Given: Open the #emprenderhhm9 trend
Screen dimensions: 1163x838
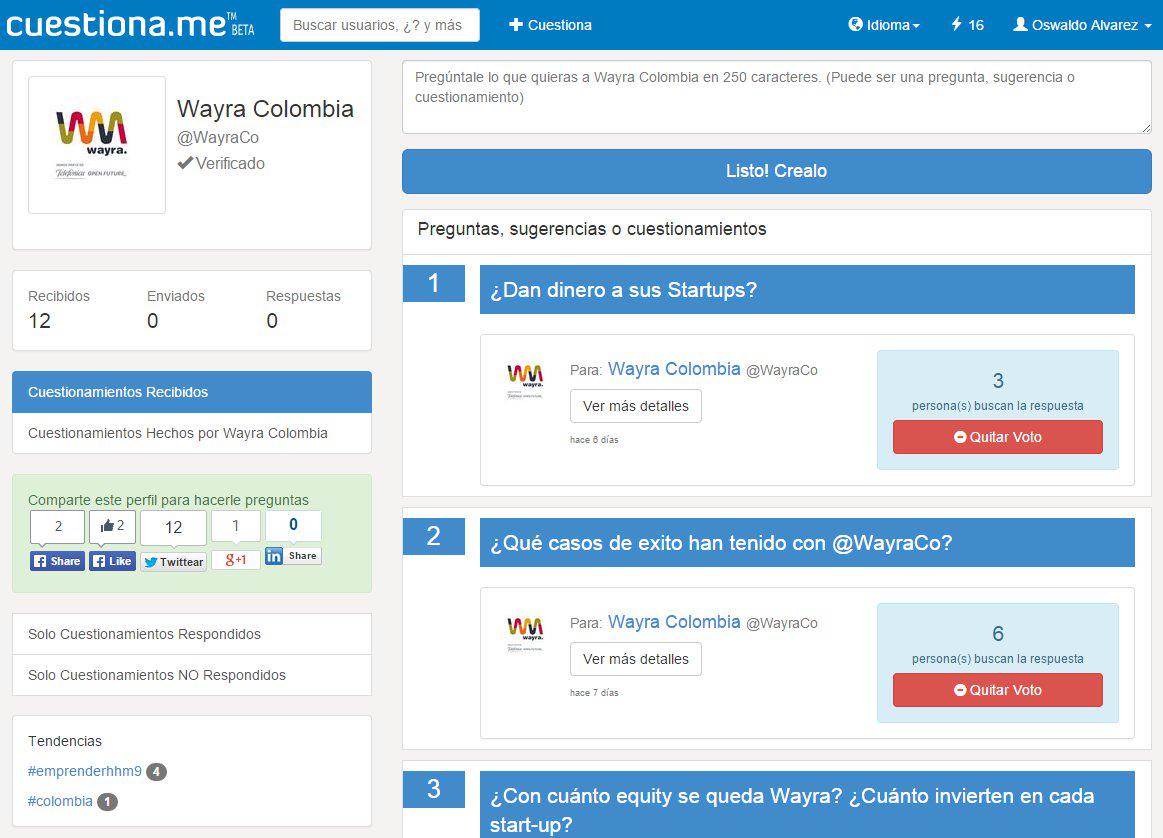Looking at the screenshot, I should click(x=85, y=771).
